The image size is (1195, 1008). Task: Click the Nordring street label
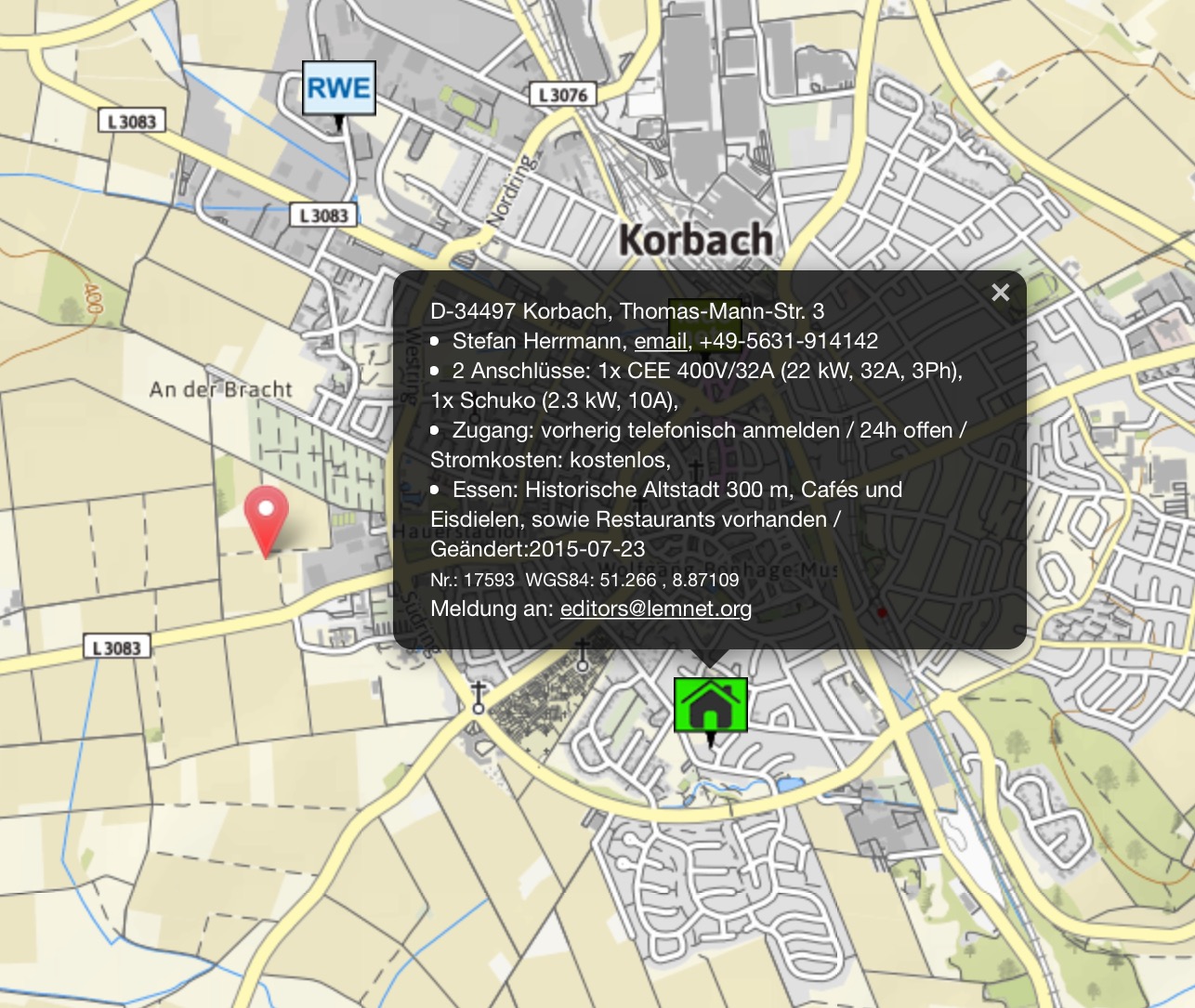tap(512, 190)
